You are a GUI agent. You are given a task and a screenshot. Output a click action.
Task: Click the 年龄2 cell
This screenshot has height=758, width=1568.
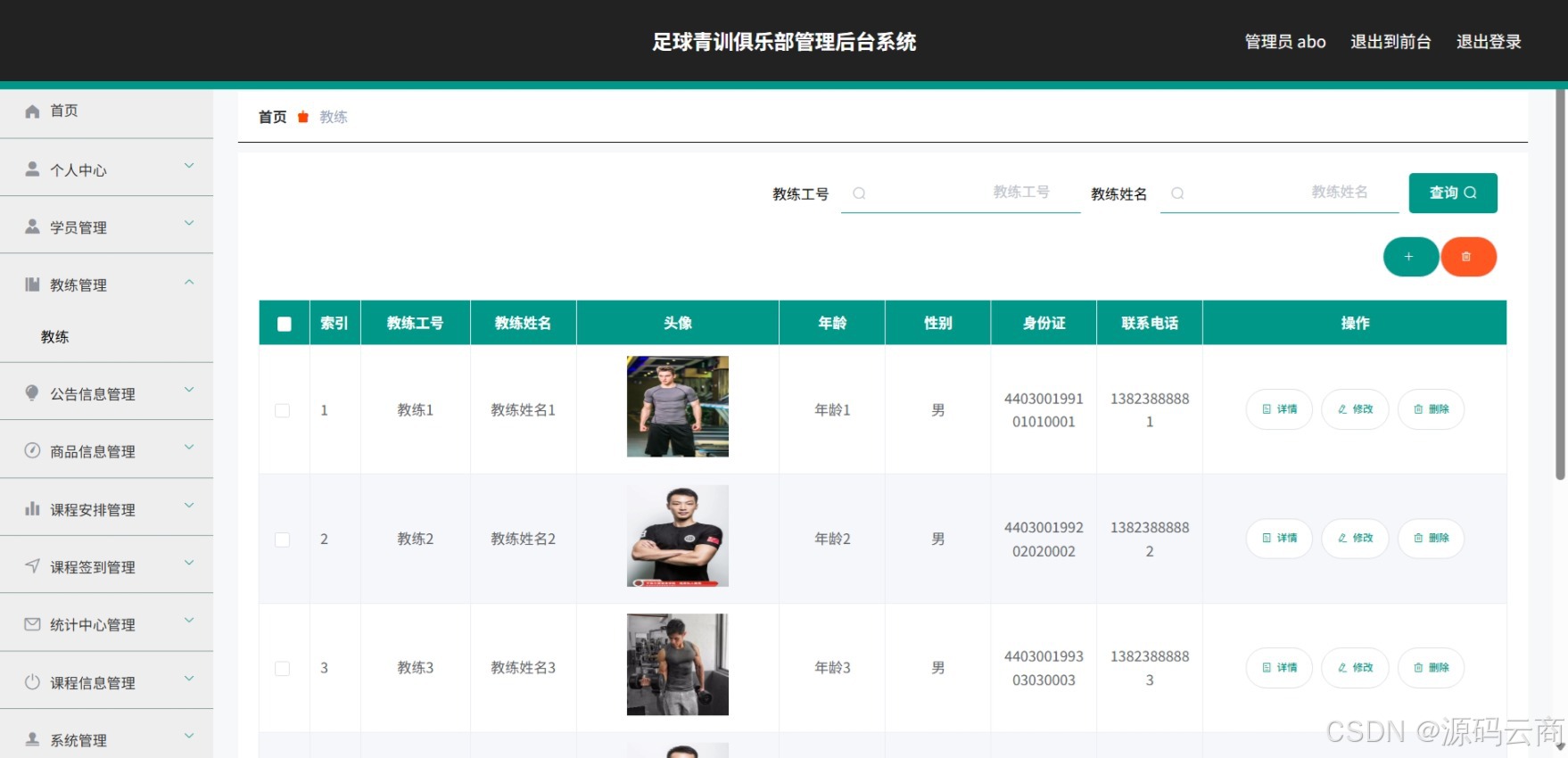[832, 539]
